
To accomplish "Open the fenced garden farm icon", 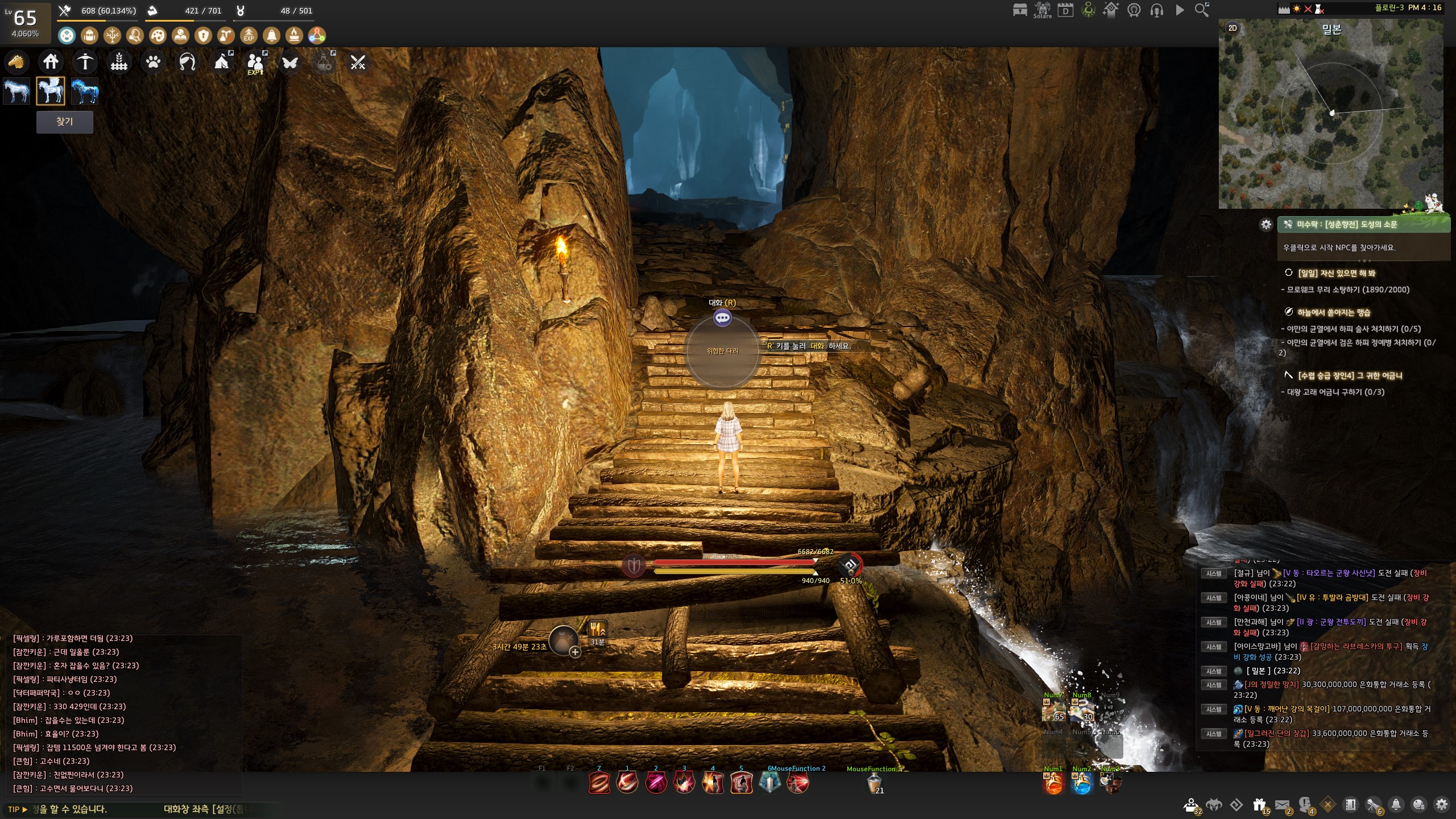I will tap(119, 61).
